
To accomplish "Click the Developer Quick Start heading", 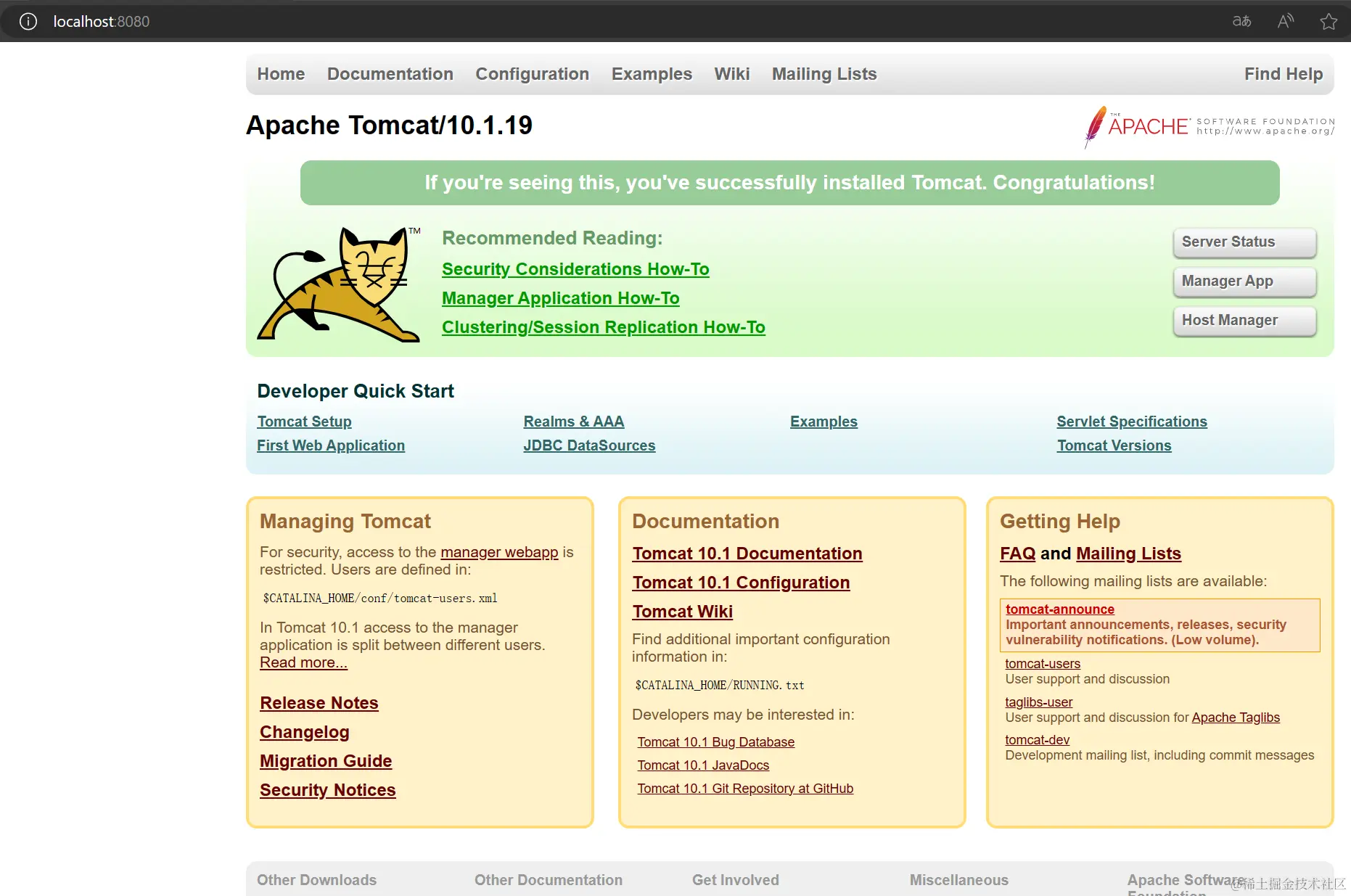I will [356, 391].
